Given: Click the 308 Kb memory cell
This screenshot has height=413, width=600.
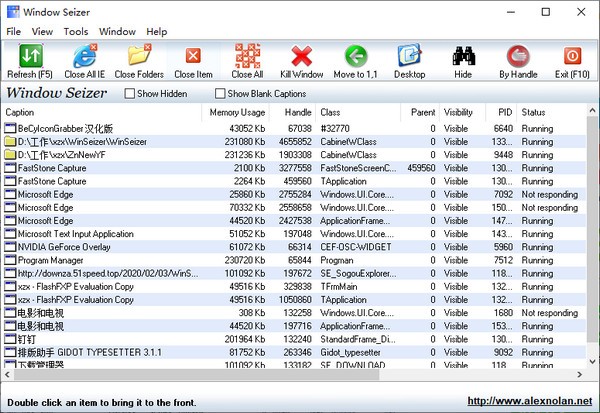Looking at the screenshot, I should (x=252, y=313).
